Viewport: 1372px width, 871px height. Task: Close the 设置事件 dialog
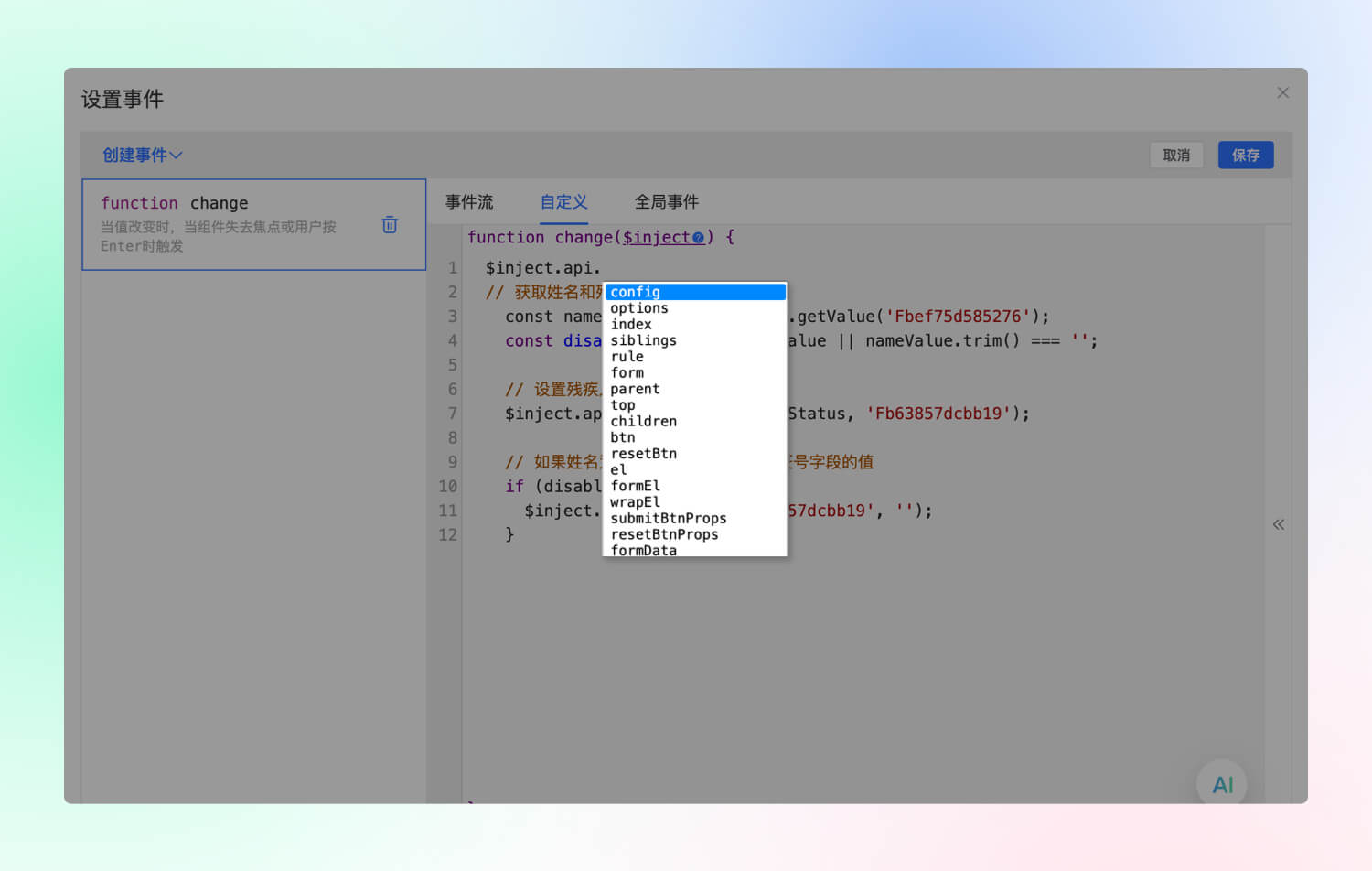[1283, 92]
